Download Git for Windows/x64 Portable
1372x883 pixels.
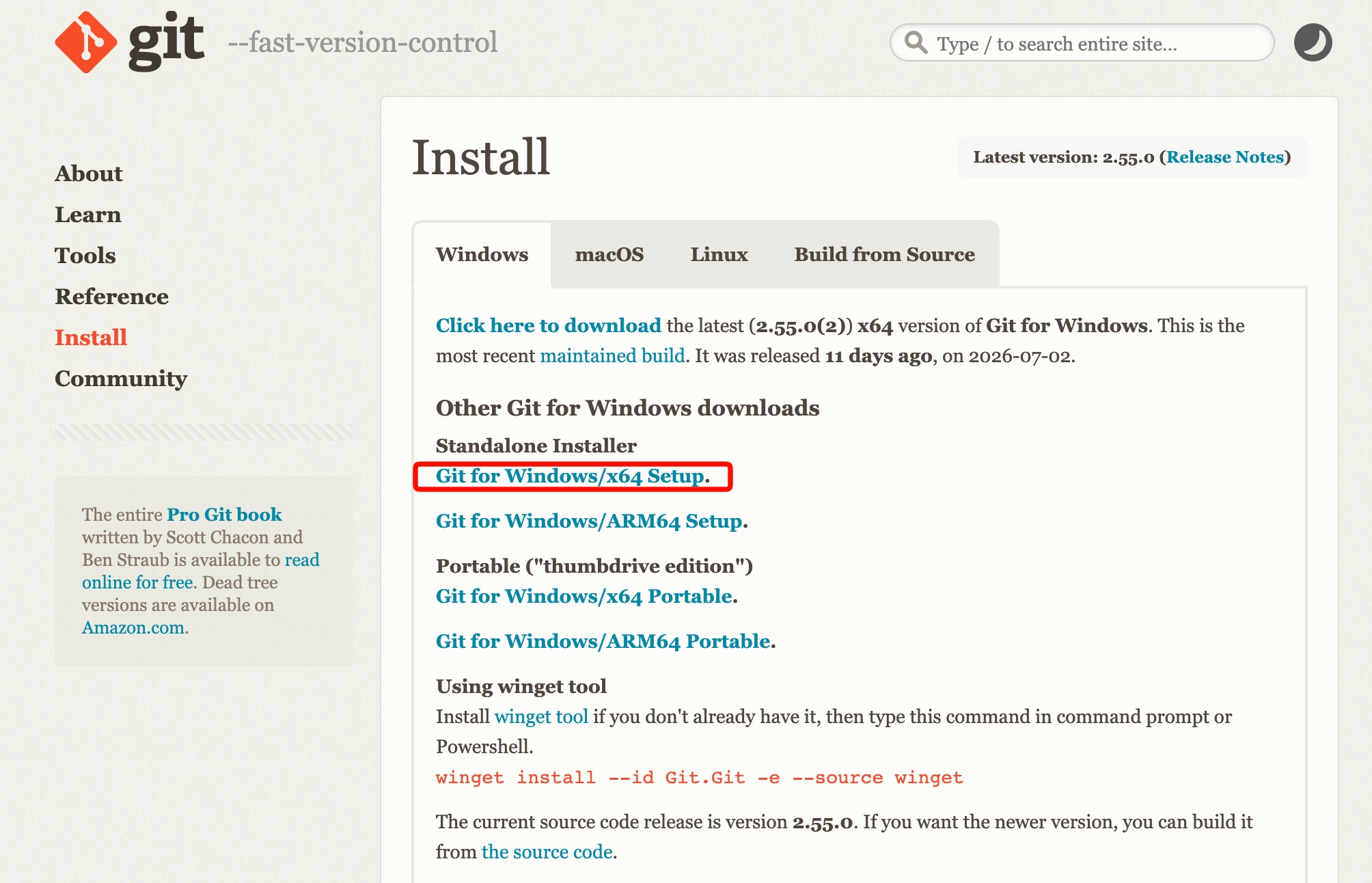click(584, 596)
